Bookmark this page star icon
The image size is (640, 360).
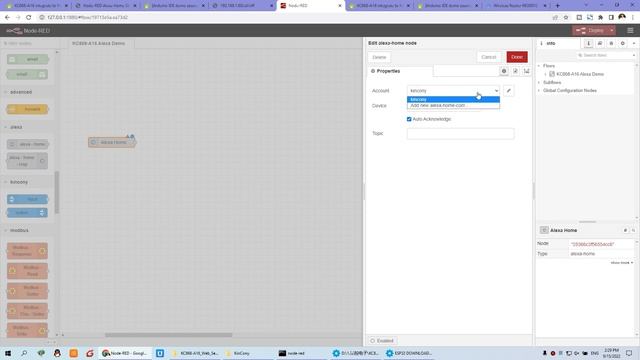point(566,18)
